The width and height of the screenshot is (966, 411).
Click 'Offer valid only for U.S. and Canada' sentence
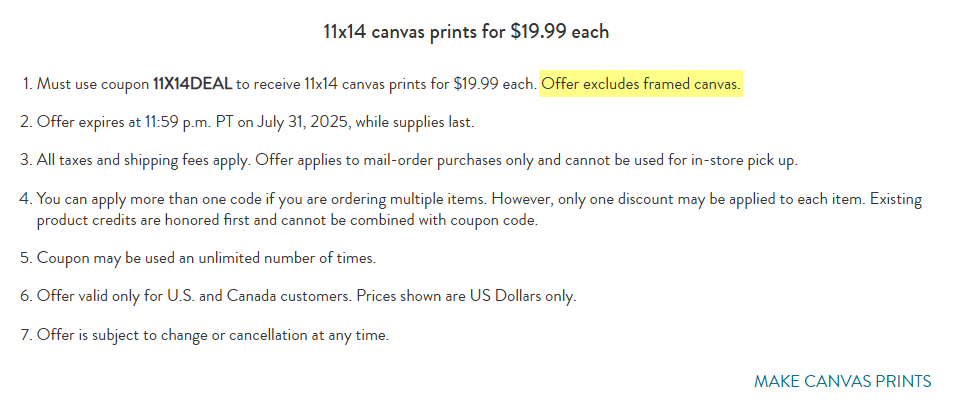tap(188, 297)
